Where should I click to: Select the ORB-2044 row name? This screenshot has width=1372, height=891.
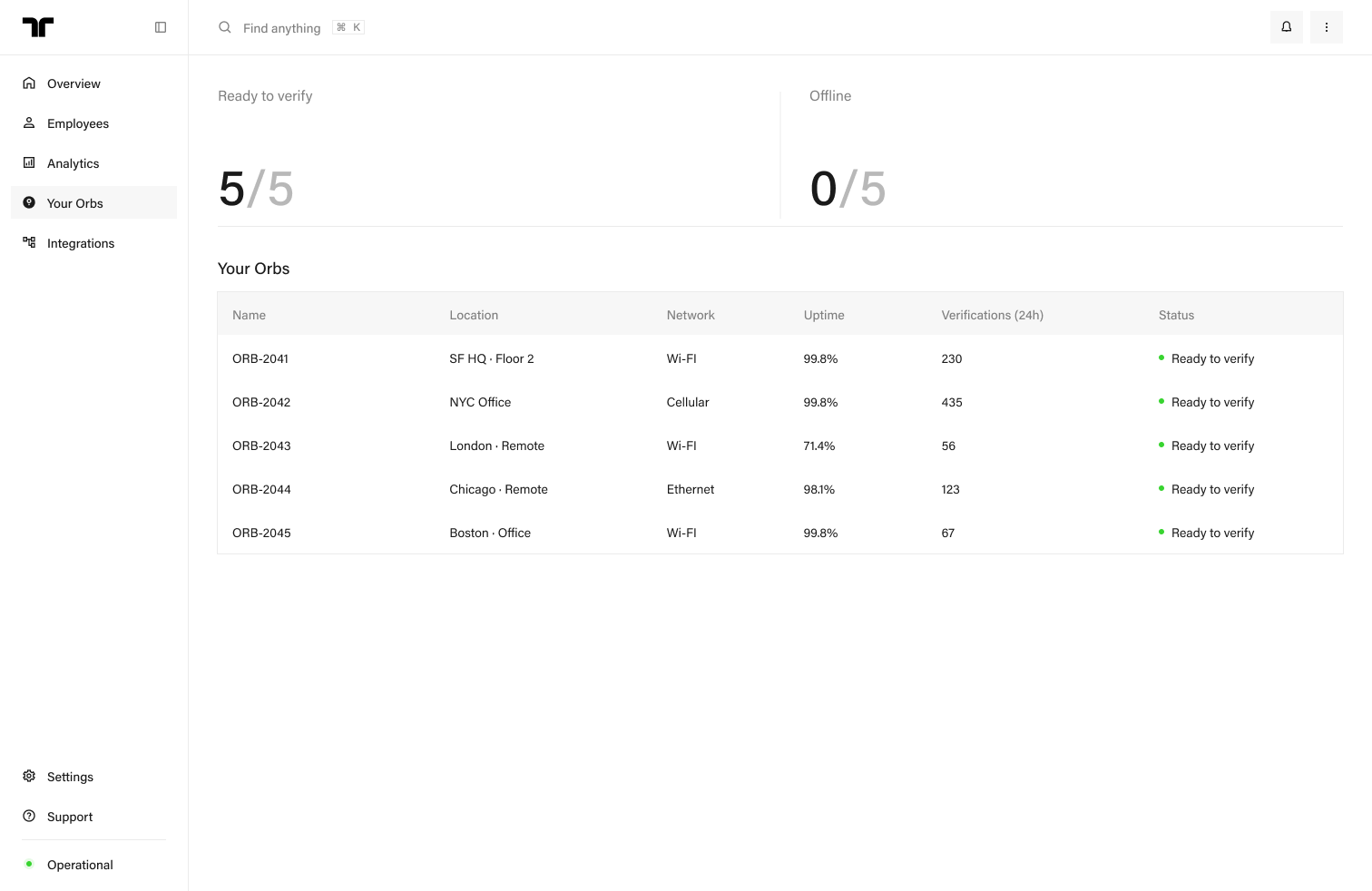(x=261, y=489)
